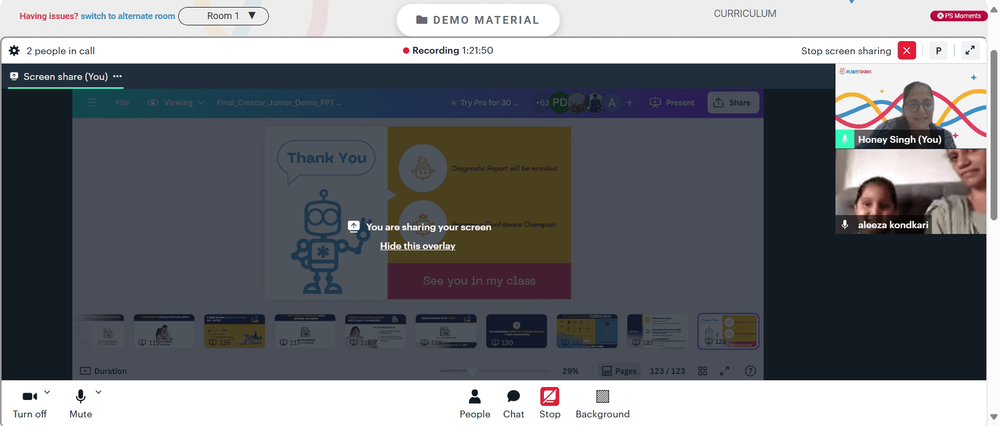Open File menu in Canva
The image size is (1000, 426).
pyautogui.click(x=122, y=103)
